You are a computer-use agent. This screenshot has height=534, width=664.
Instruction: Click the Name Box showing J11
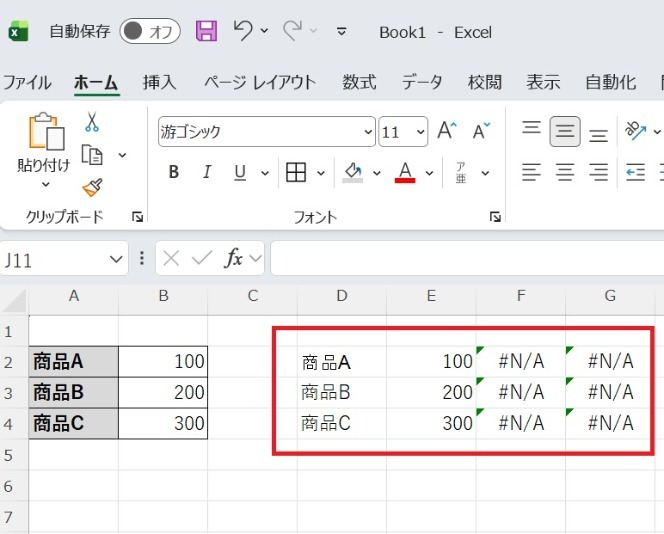click(x=54, y=259)
